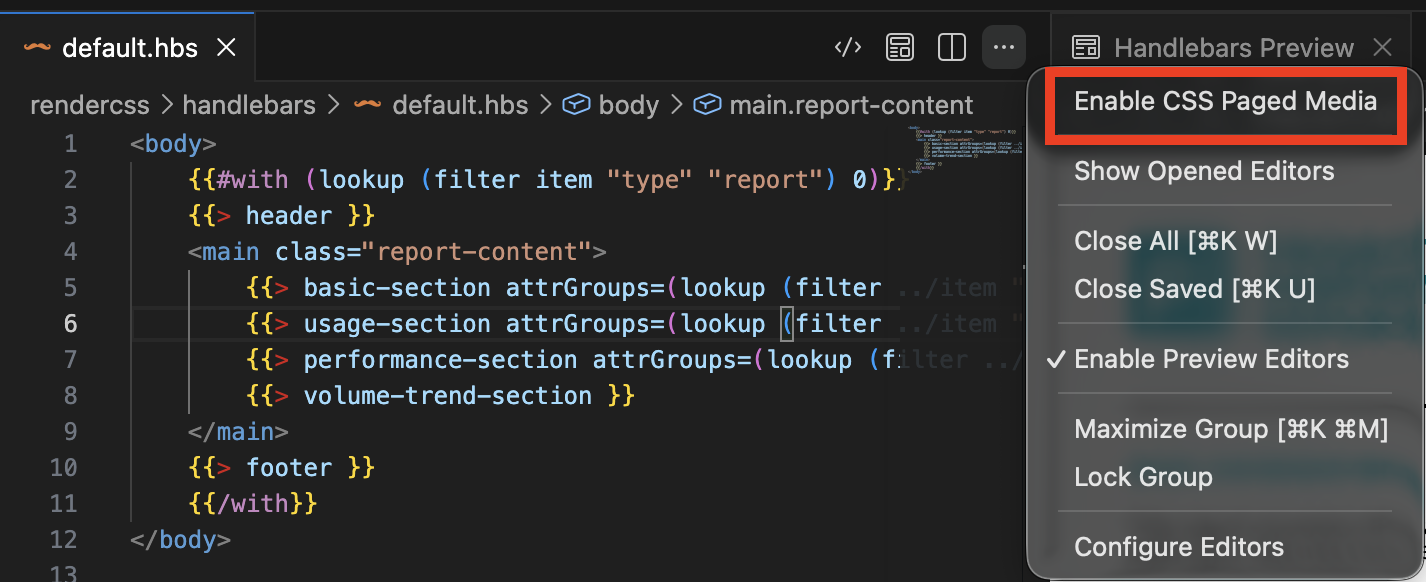Click handlebars file icon in default.hbs tab
The width and height of the screenshot is (1426, 582).
point(37,48)
